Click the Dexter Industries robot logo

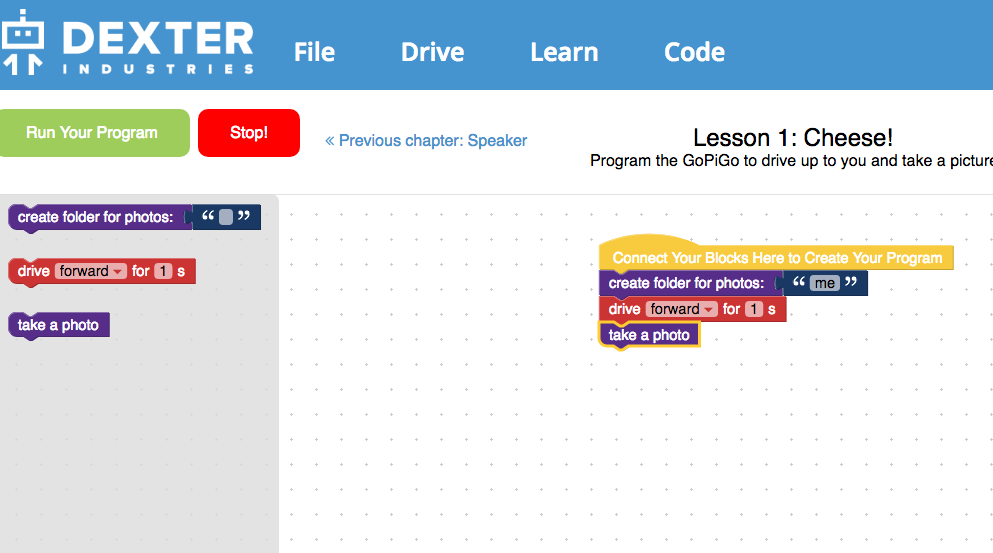(x=23, y=42)
